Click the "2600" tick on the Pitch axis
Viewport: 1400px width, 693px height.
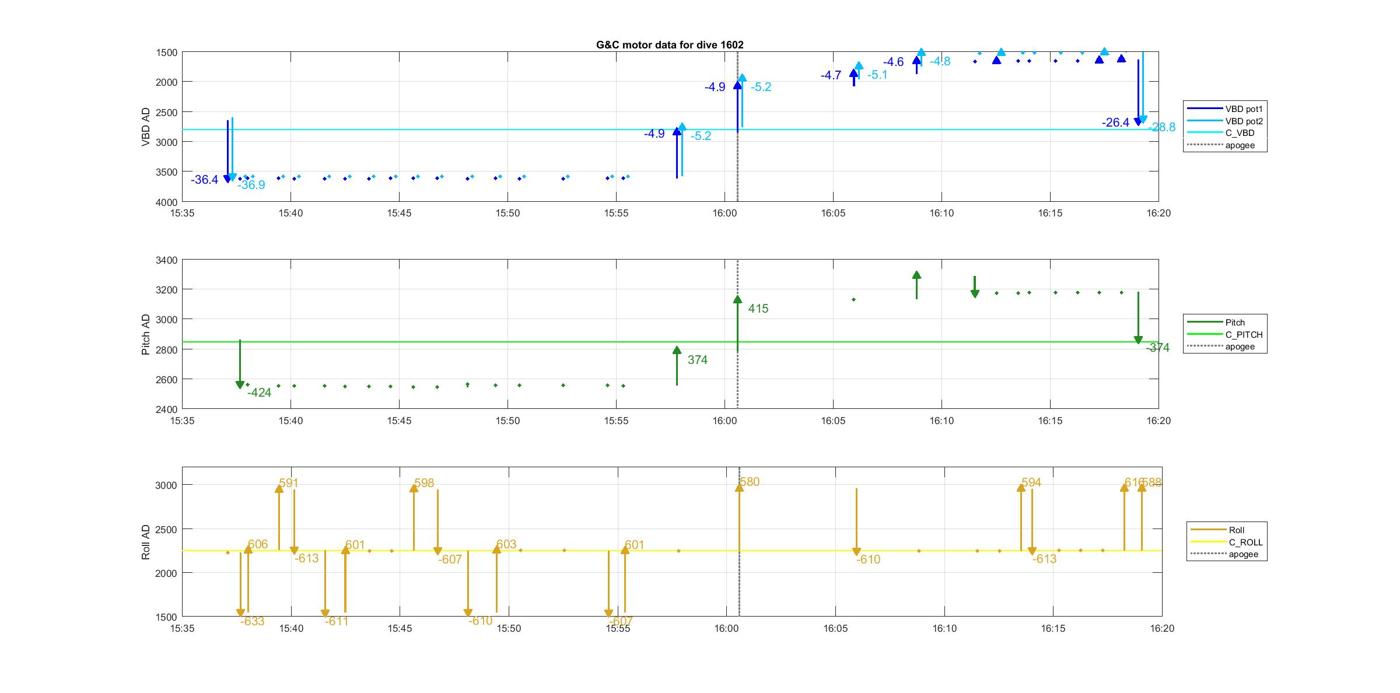[x=167, y=380]
